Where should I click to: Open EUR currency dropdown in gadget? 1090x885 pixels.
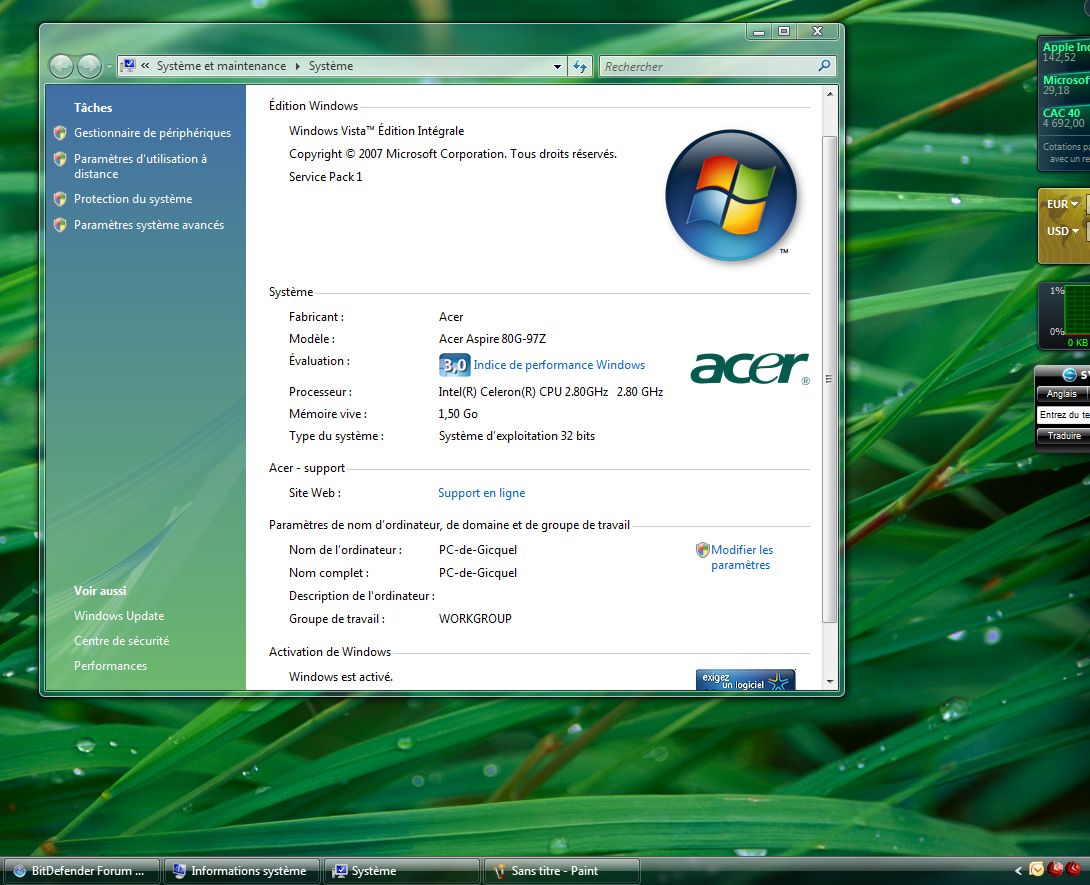pos(1062,204)
